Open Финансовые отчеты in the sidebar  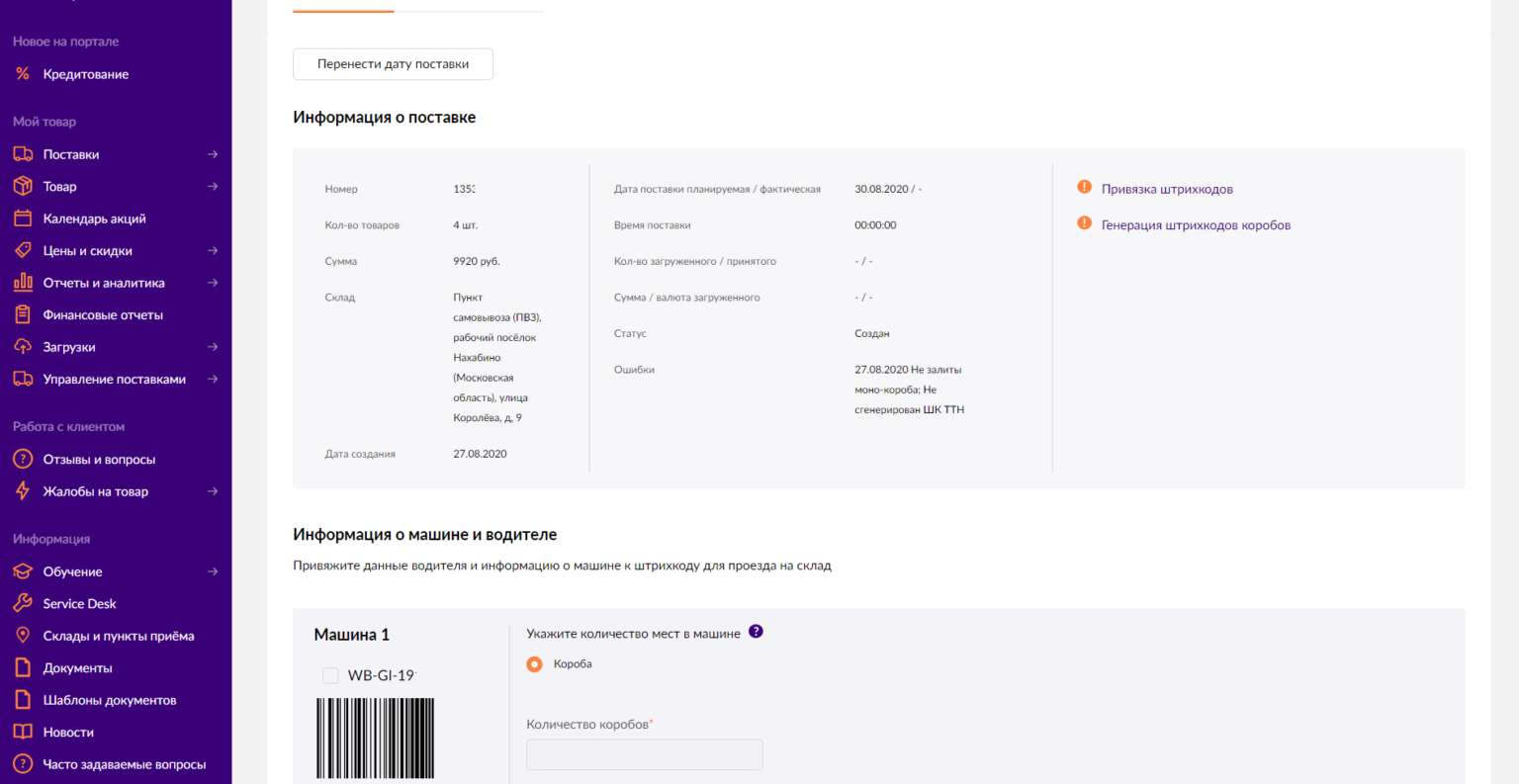coord(103,314)
